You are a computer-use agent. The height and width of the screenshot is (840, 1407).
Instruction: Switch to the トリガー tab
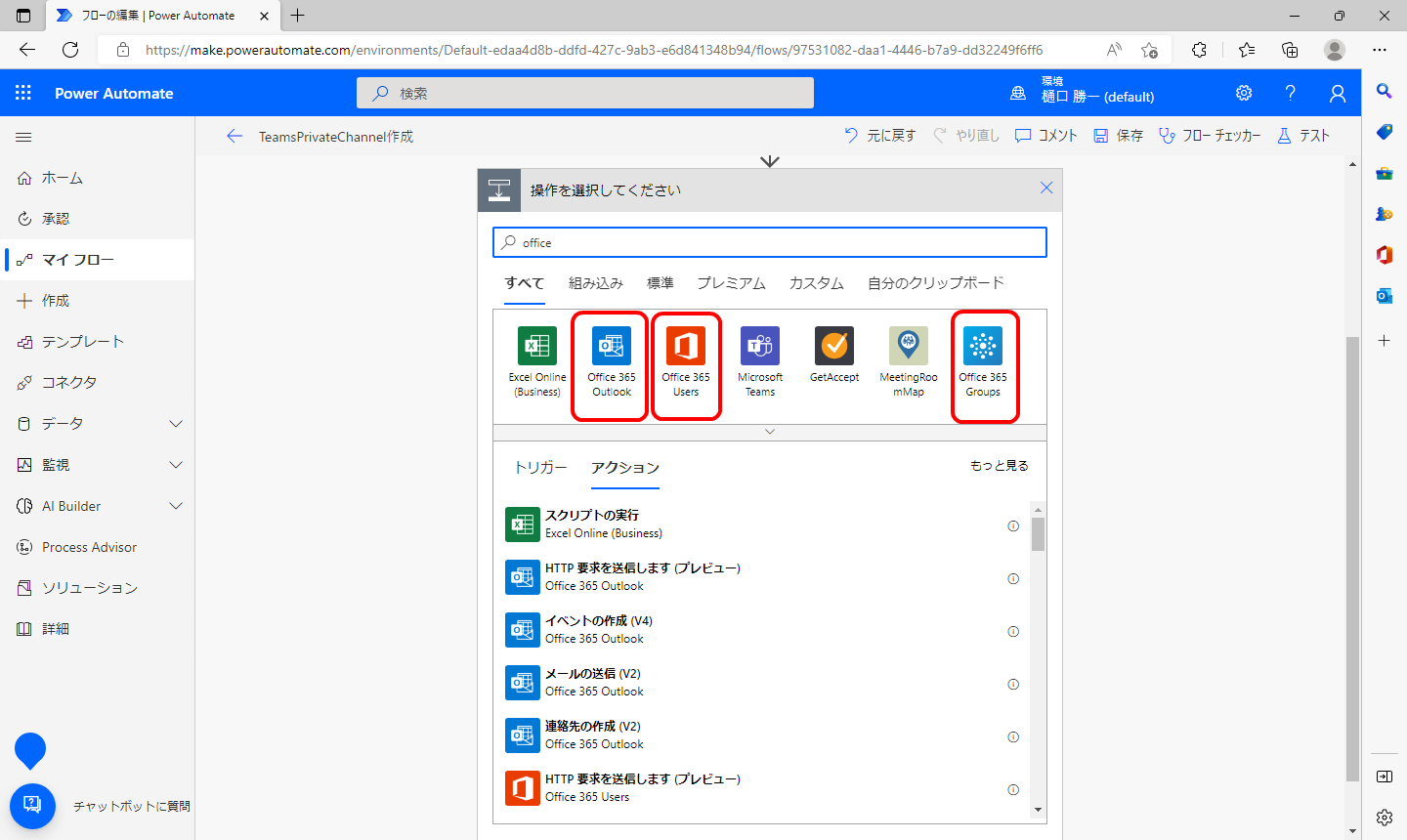pyautogui.click(x=540, y=468)
